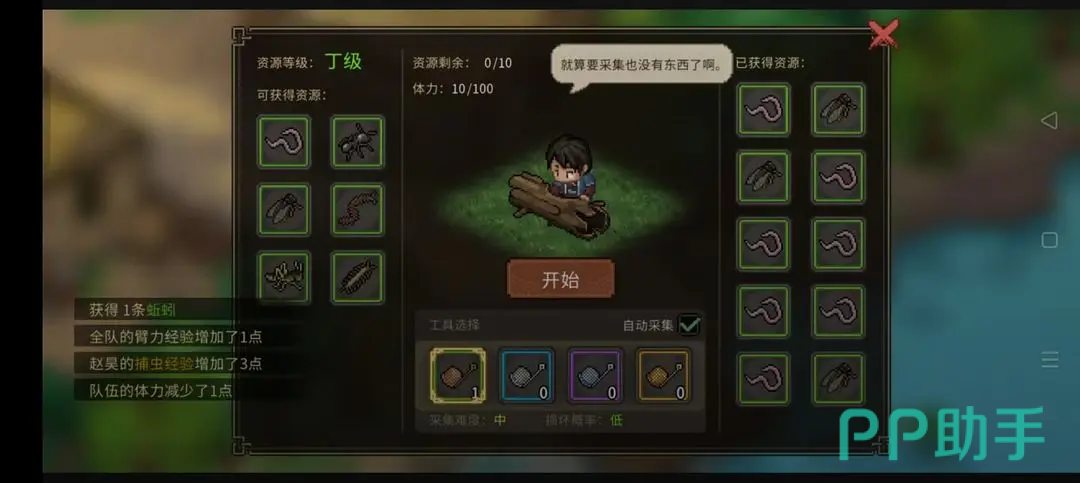The width and height of the screenshot is (1080, 483).
Task: Select the blue-bordered net tool
Action: 526,376
